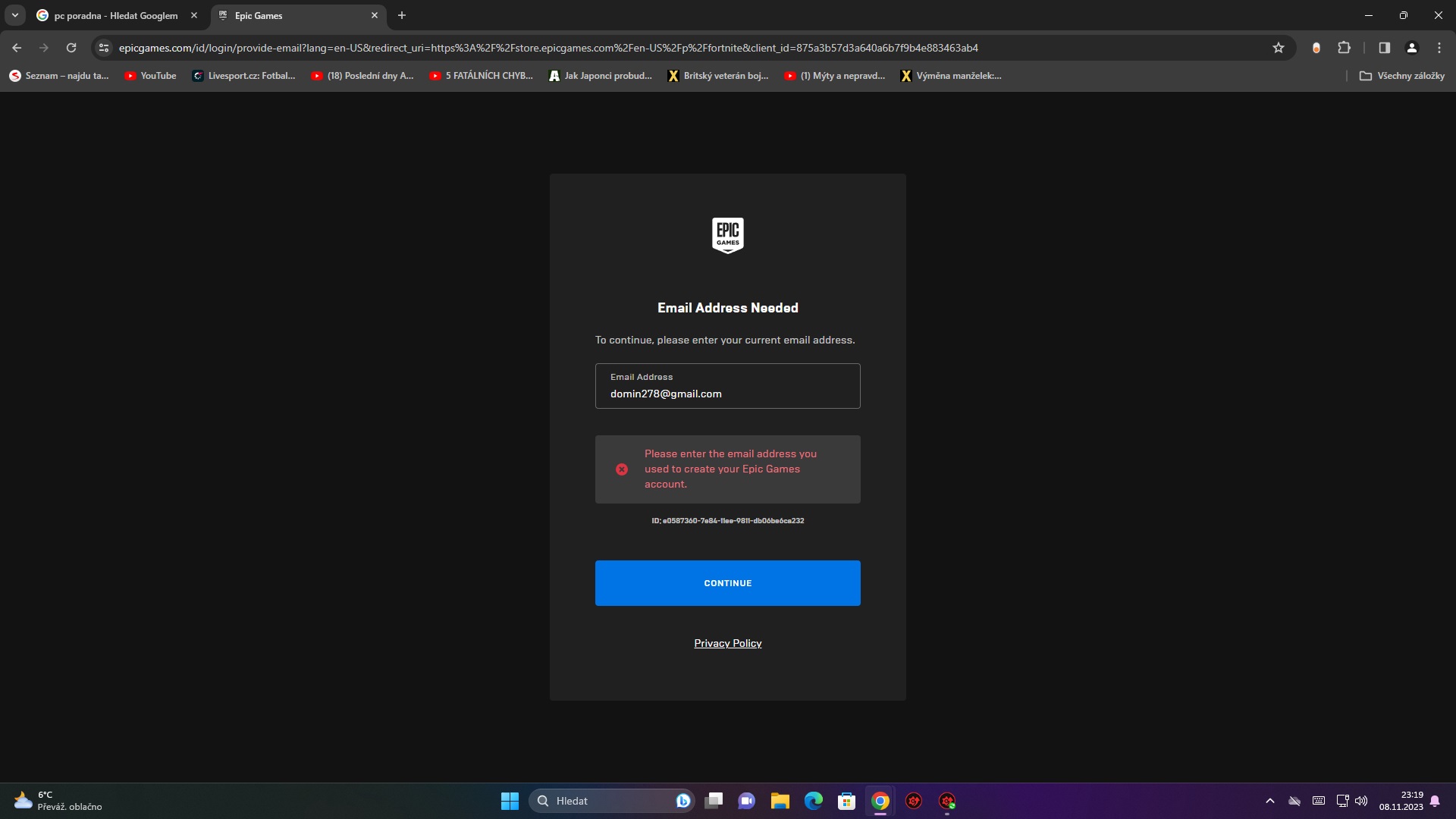Bookmark page with star icon

[1279, 48]
